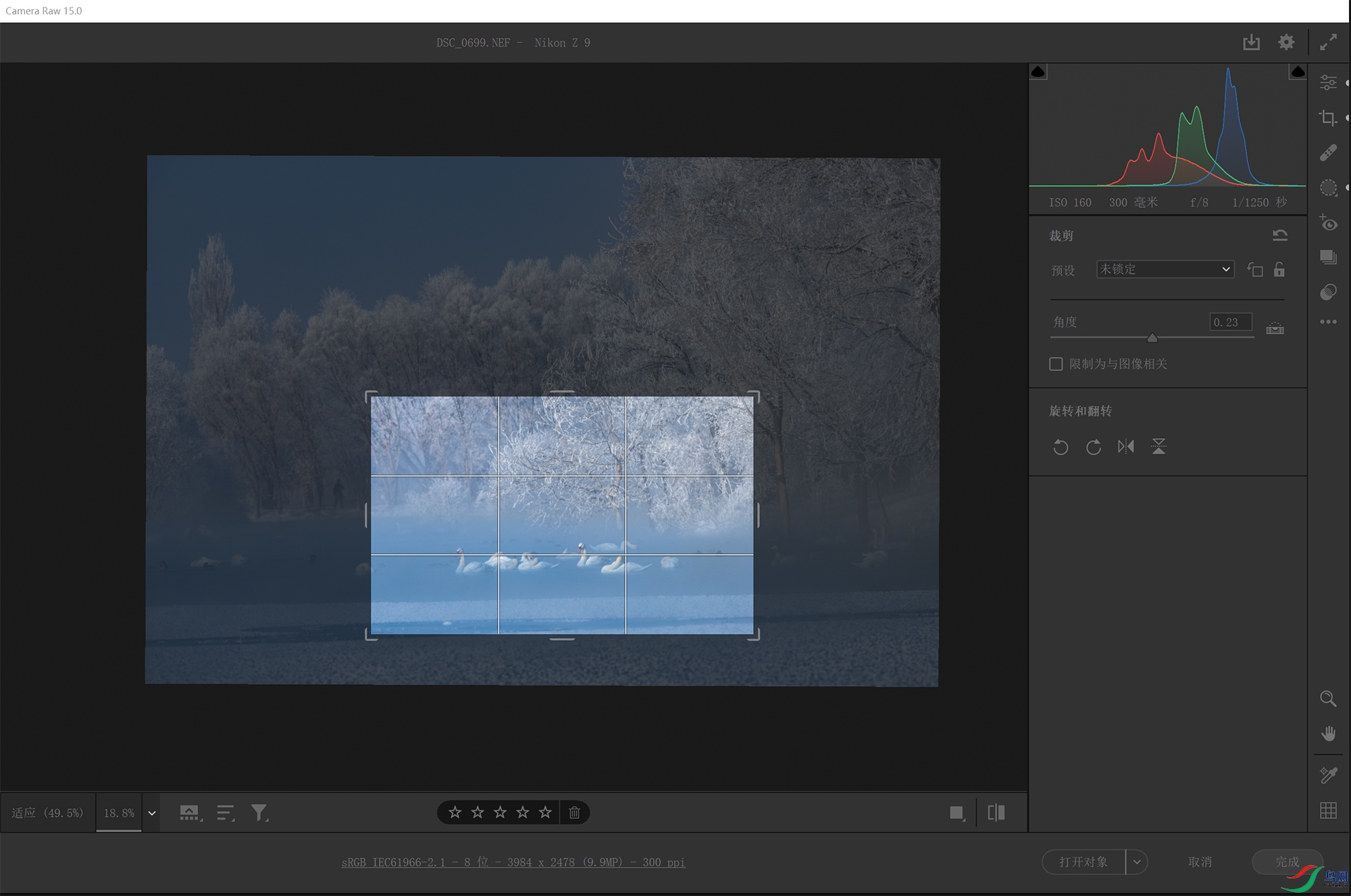Expand the zoom level dropdown arrow
Viewport: 1351px width, 896px height.
152,813
